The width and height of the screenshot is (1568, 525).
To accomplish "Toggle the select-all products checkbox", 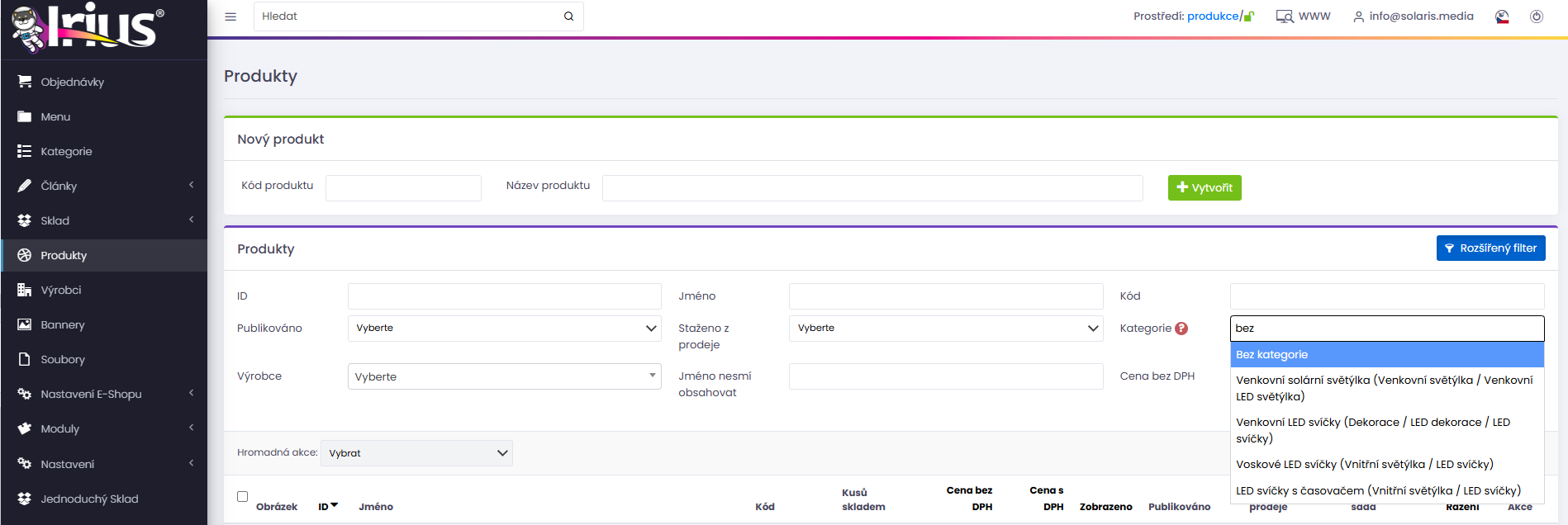I will click(x=242, y=497).
